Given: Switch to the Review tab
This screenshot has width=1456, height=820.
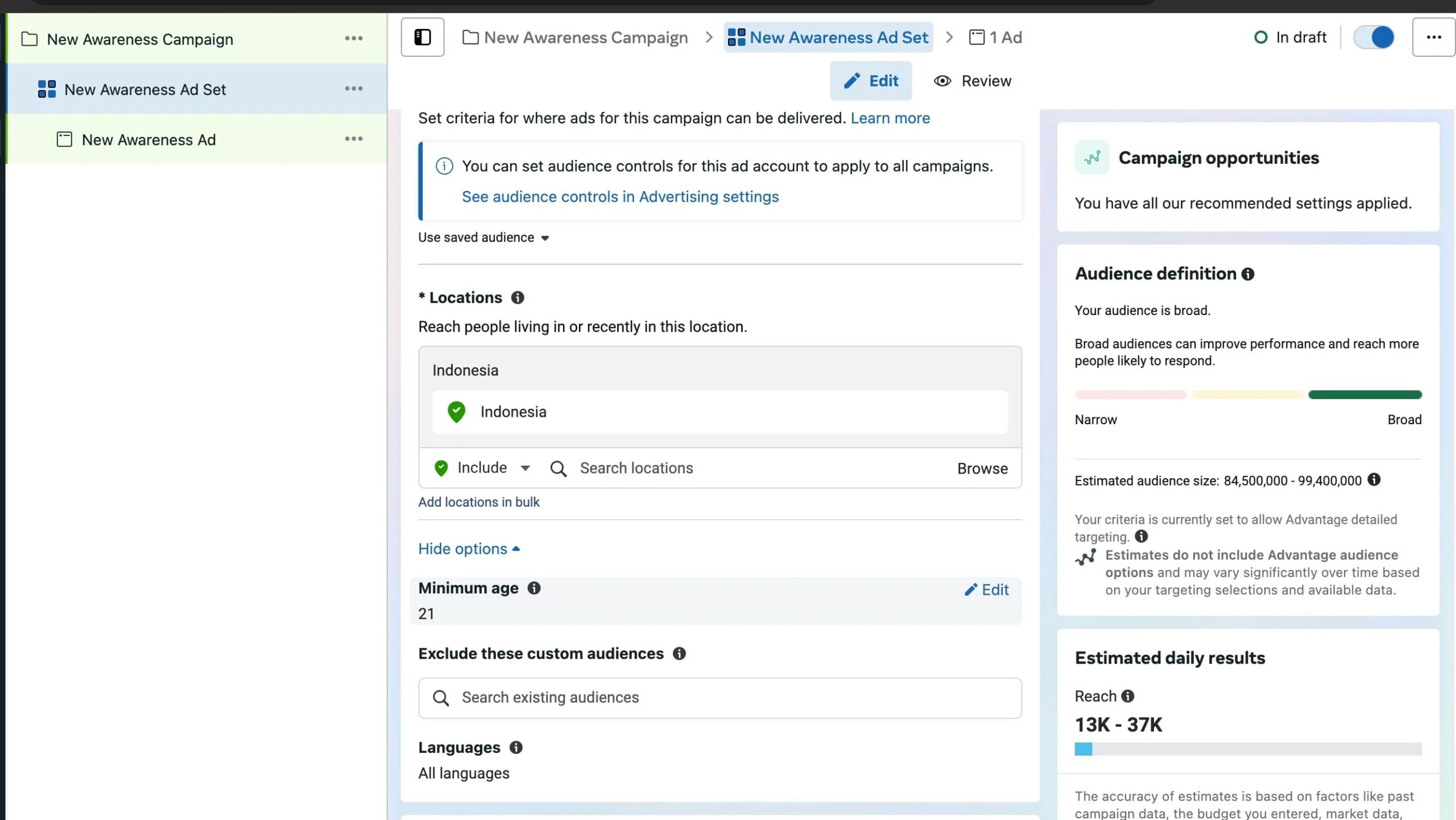Looking at the screenshot, I should coord(973,81).
